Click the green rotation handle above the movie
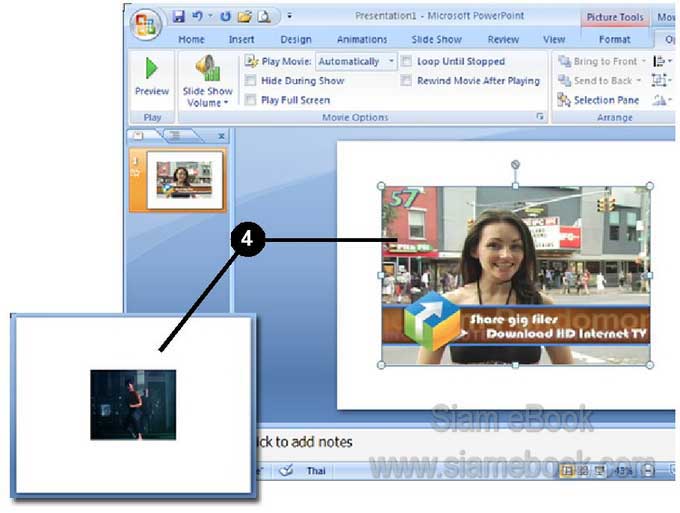Viewport: 680px width, 513px height. pos(515,164)
